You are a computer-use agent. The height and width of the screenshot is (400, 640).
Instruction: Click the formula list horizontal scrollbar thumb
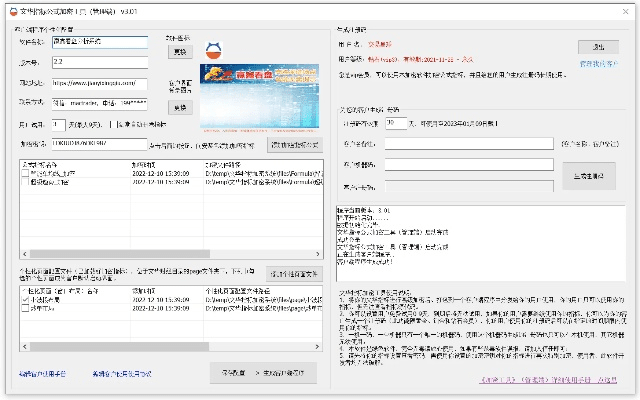point(120,254)
